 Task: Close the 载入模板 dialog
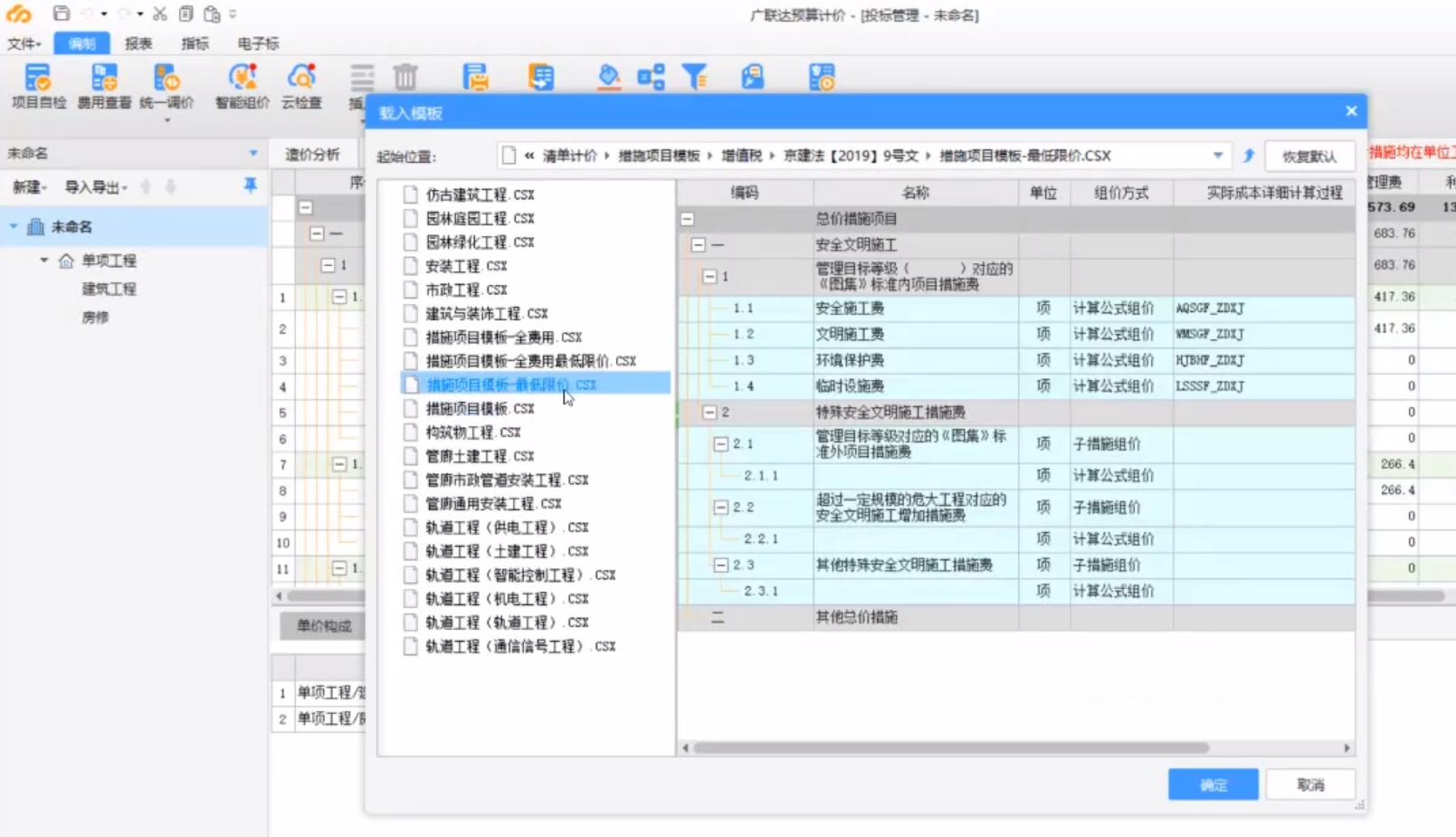click(x=1351, y=111)
